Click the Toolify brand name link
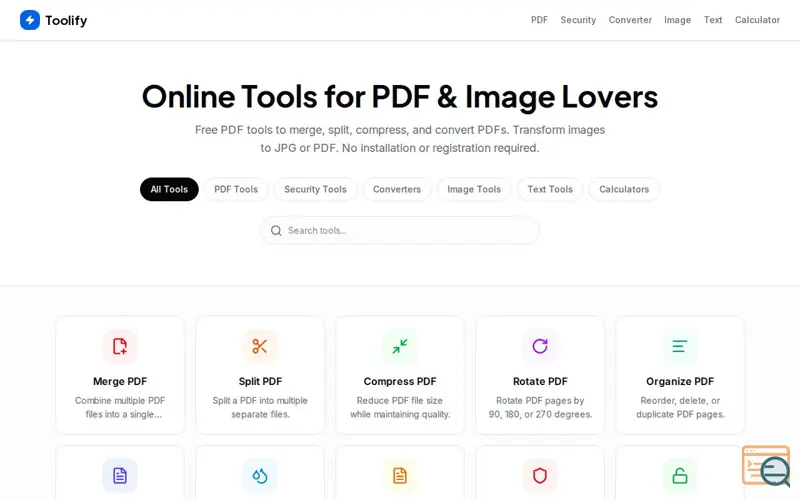This screenshot has width=800, height=500. coord(66,20)
